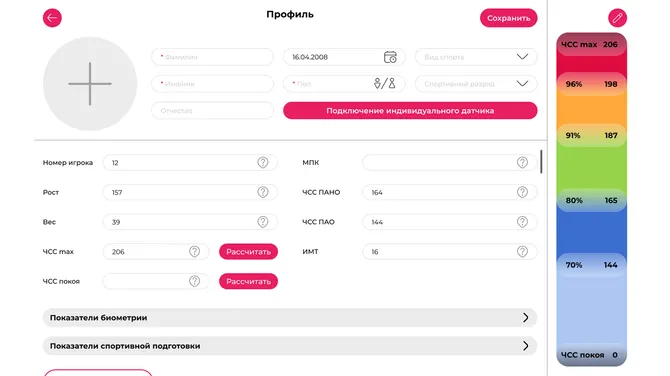670x376 pixels.
Task: Click the Сохранить button
Action: point(508,18)
